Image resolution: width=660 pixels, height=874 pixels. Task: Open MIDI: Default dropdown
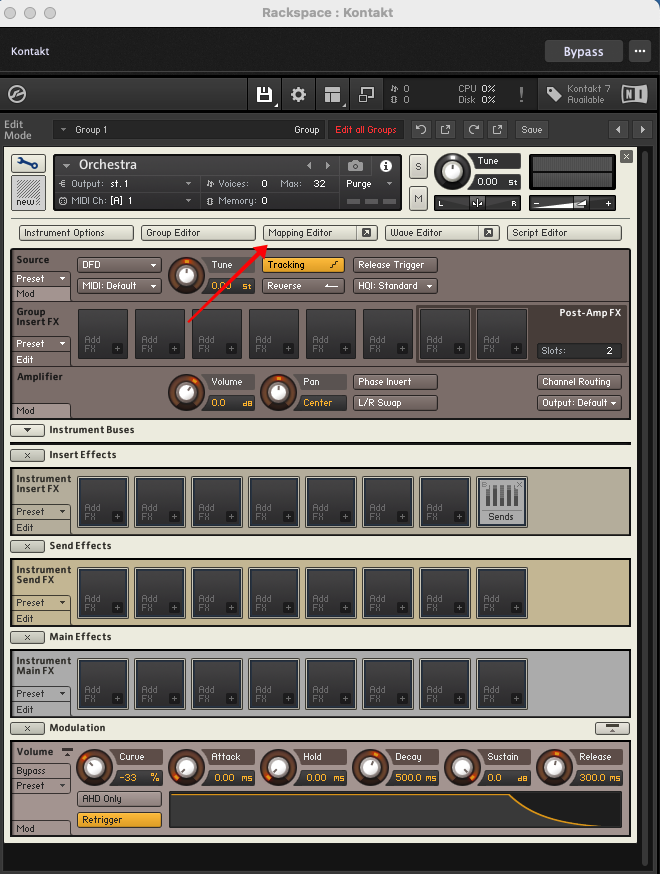click(119, 286)
